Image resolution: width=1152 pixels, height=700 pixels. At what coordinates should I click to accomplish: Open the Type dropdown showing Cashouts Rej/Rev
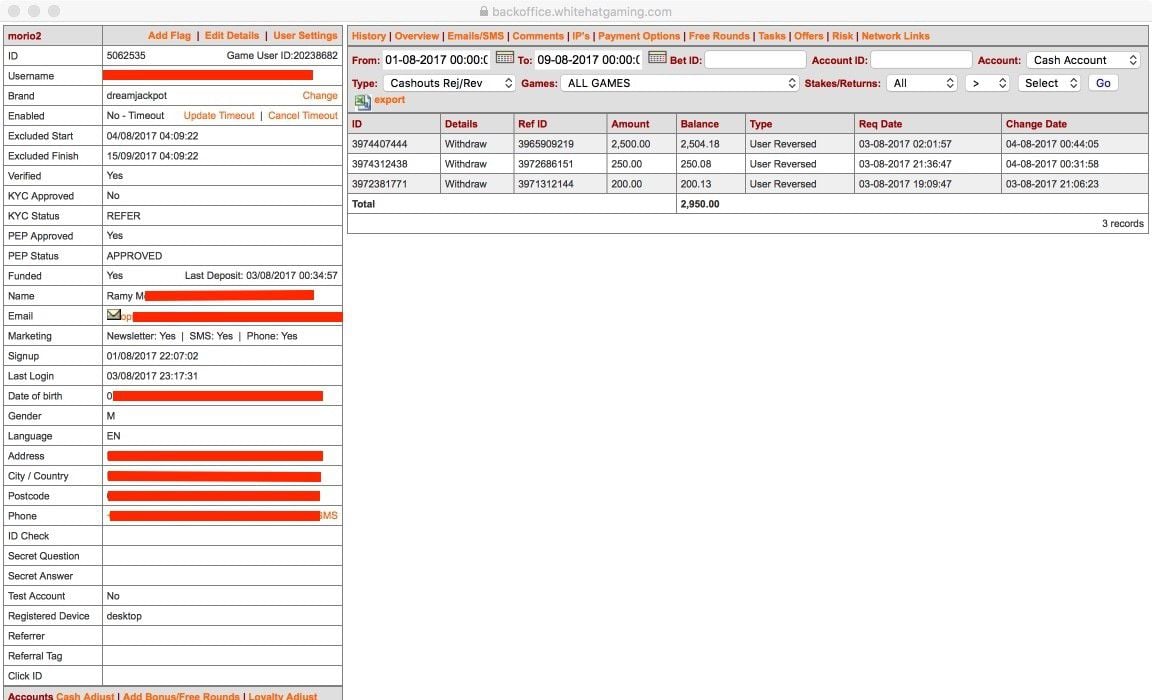click(449, 83)
